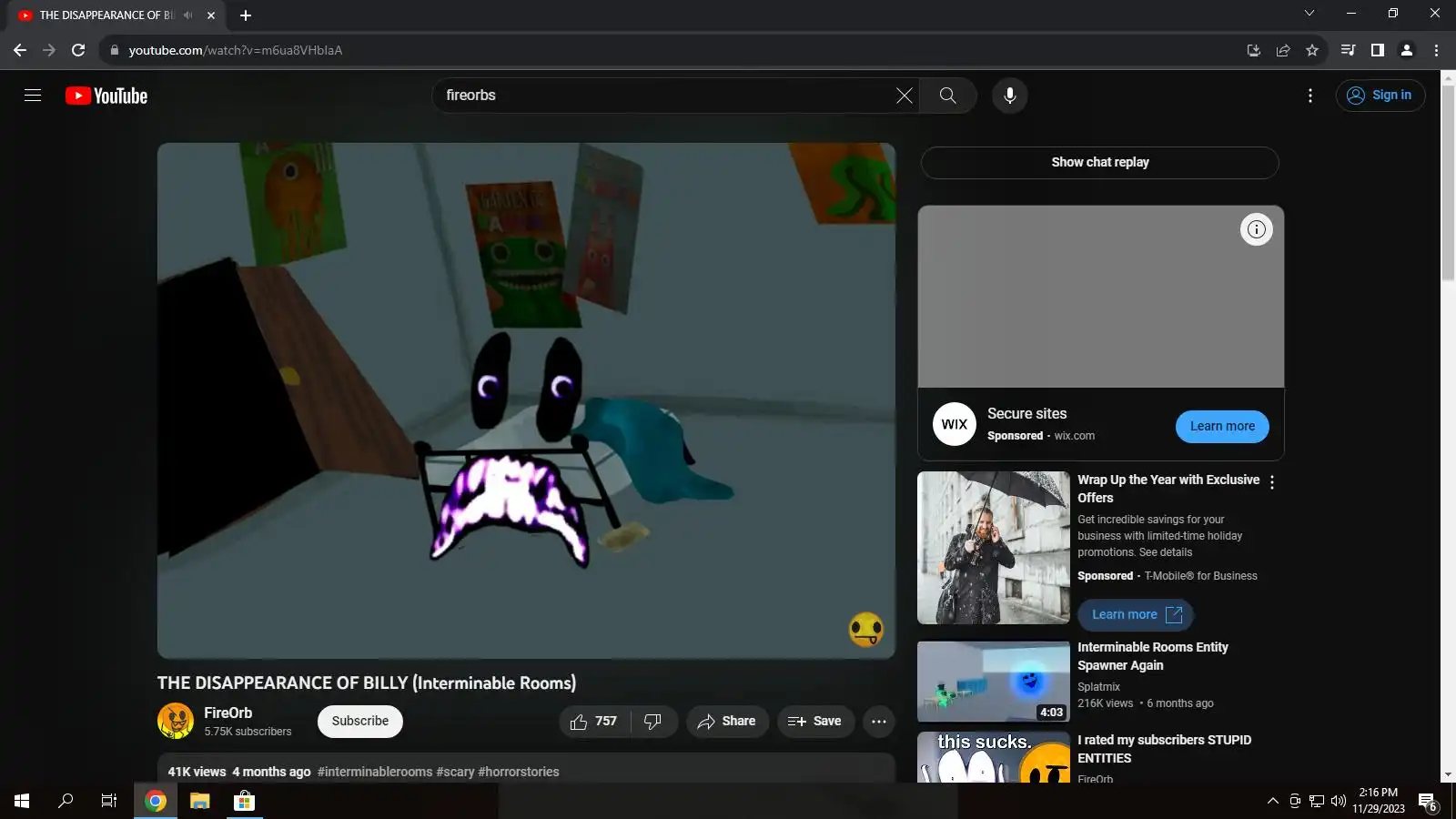
Task: Open Interminable Rooms Entity Spawner thumbnail
Action: [994, 682]
